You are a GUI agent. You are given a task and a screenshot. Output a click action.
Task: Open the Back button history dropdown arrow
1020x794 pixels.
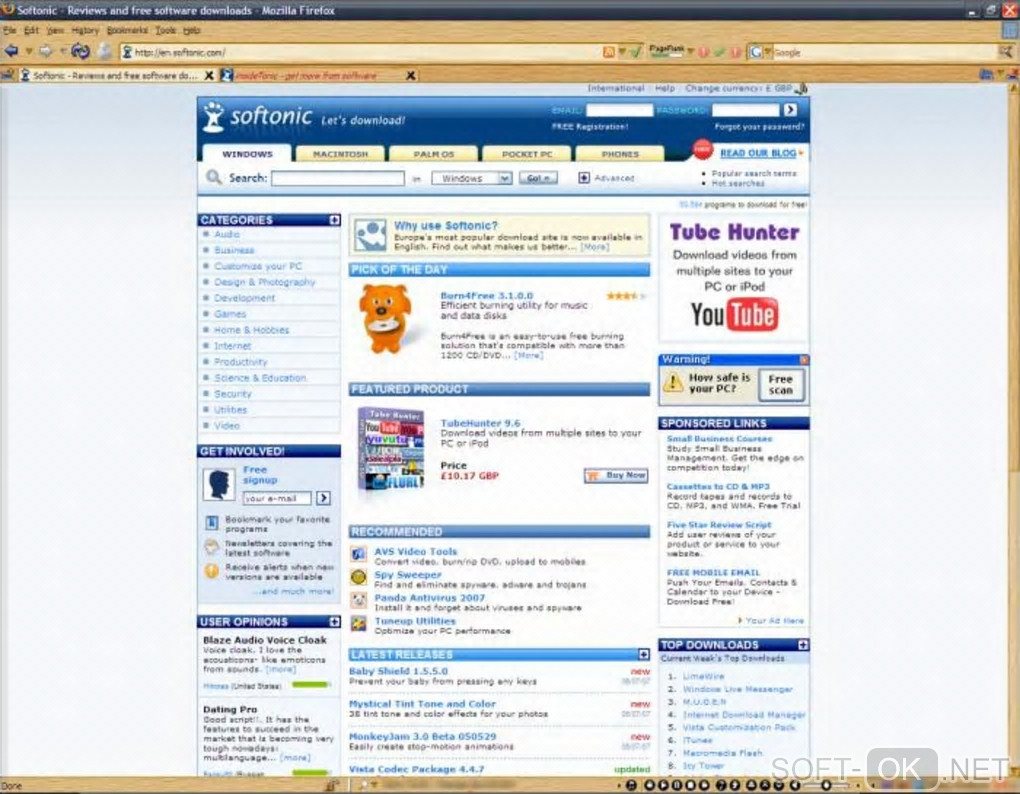pyautogui.click(x=29, y=51)
